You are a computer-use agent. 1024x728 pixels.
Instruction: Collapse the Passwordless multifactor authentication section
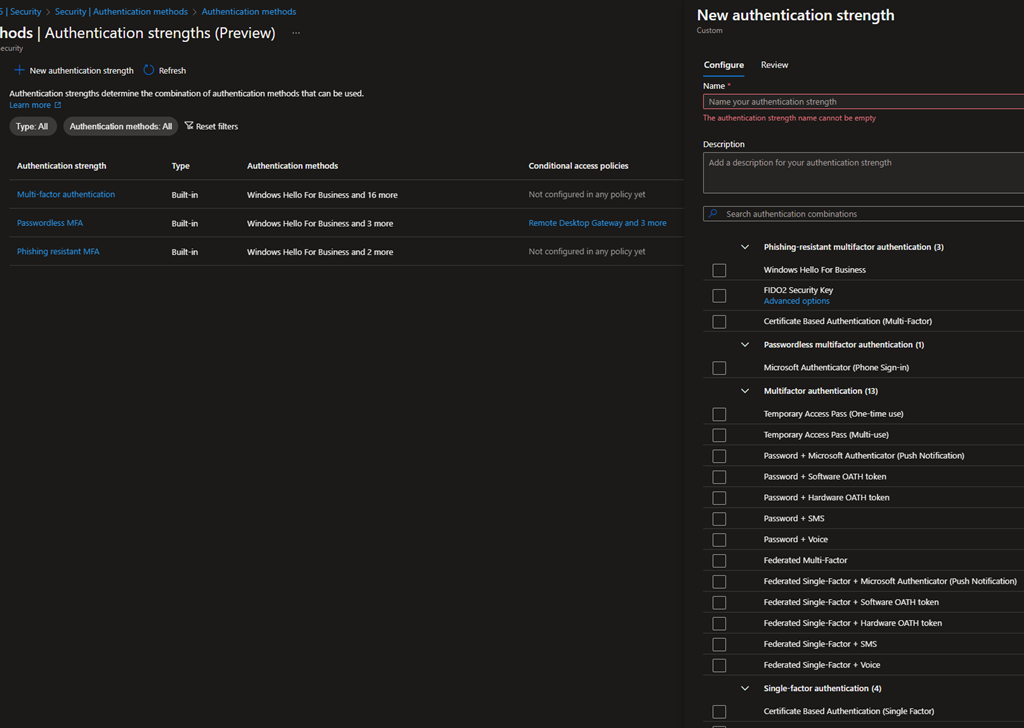pyautogui.click(x=745, y=345)
